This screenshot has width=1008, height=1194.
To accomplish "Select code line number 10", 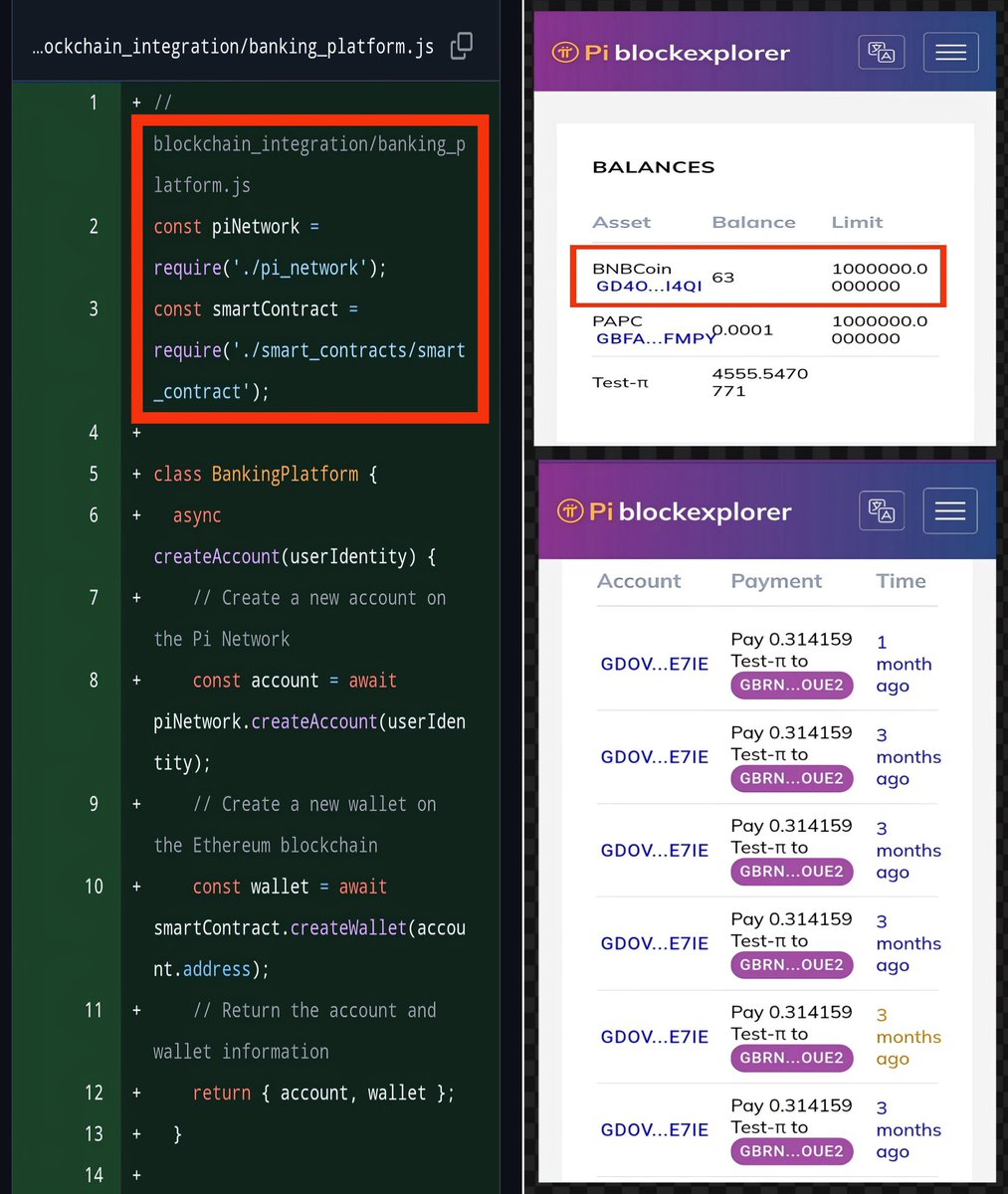I will (x=94, y=887).
